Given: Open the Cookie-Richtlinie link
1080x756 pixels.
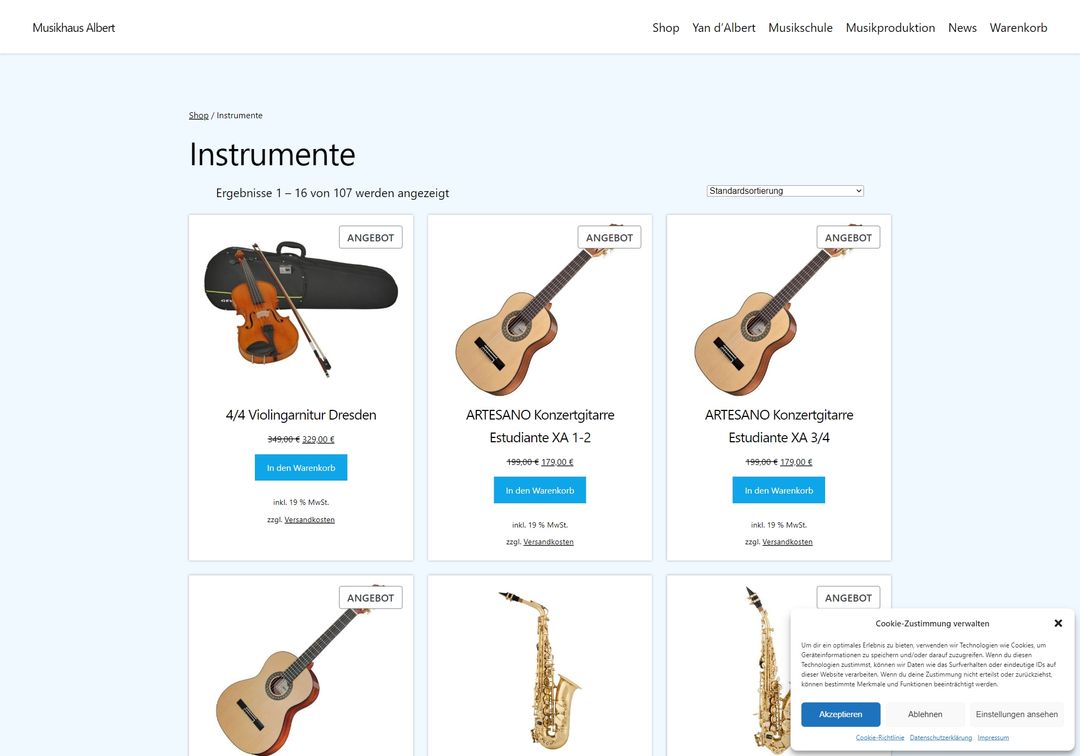Looking at the screenshot, I should pos(880,737).
